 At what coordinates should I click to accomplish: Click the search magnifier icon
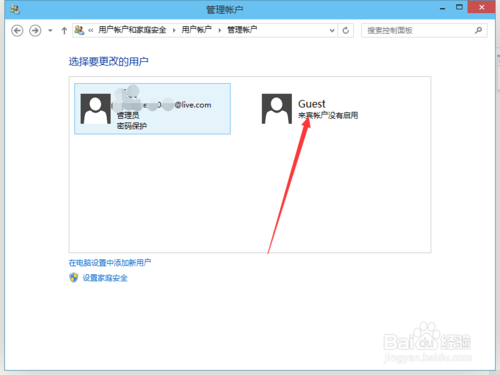pyautogui.click(x=478, y=30)
